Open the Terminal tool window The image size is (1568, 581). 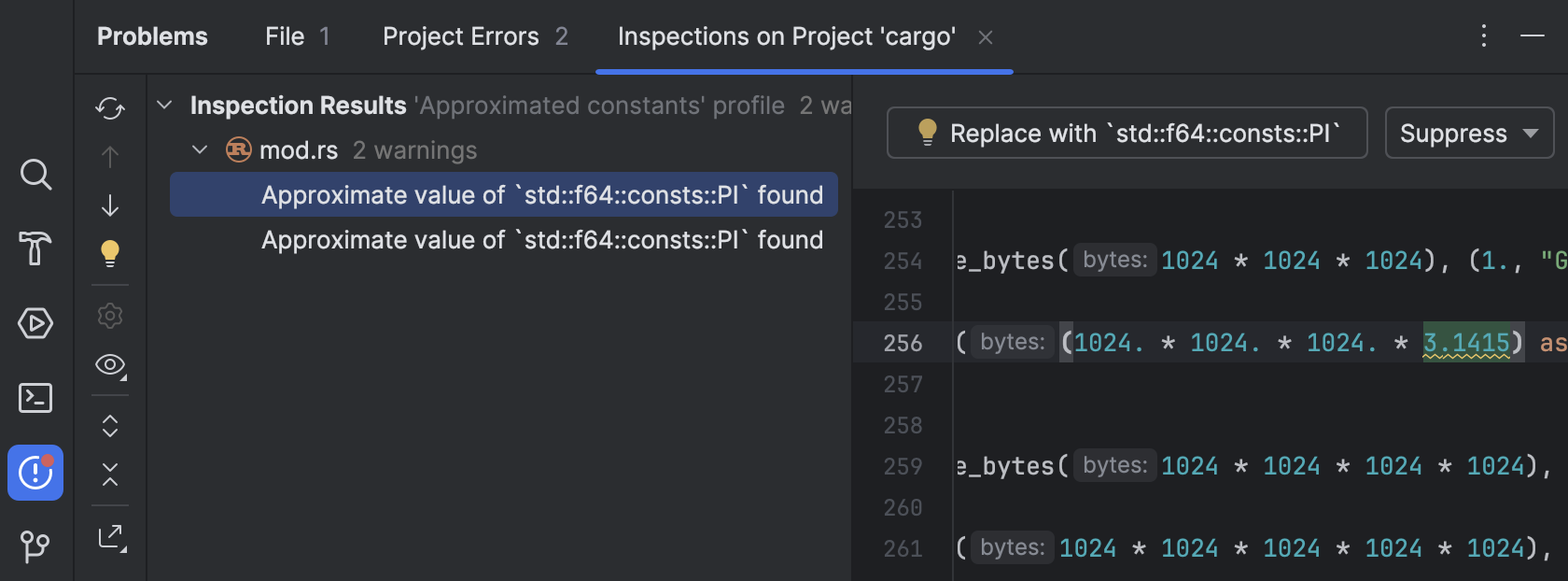35,398
